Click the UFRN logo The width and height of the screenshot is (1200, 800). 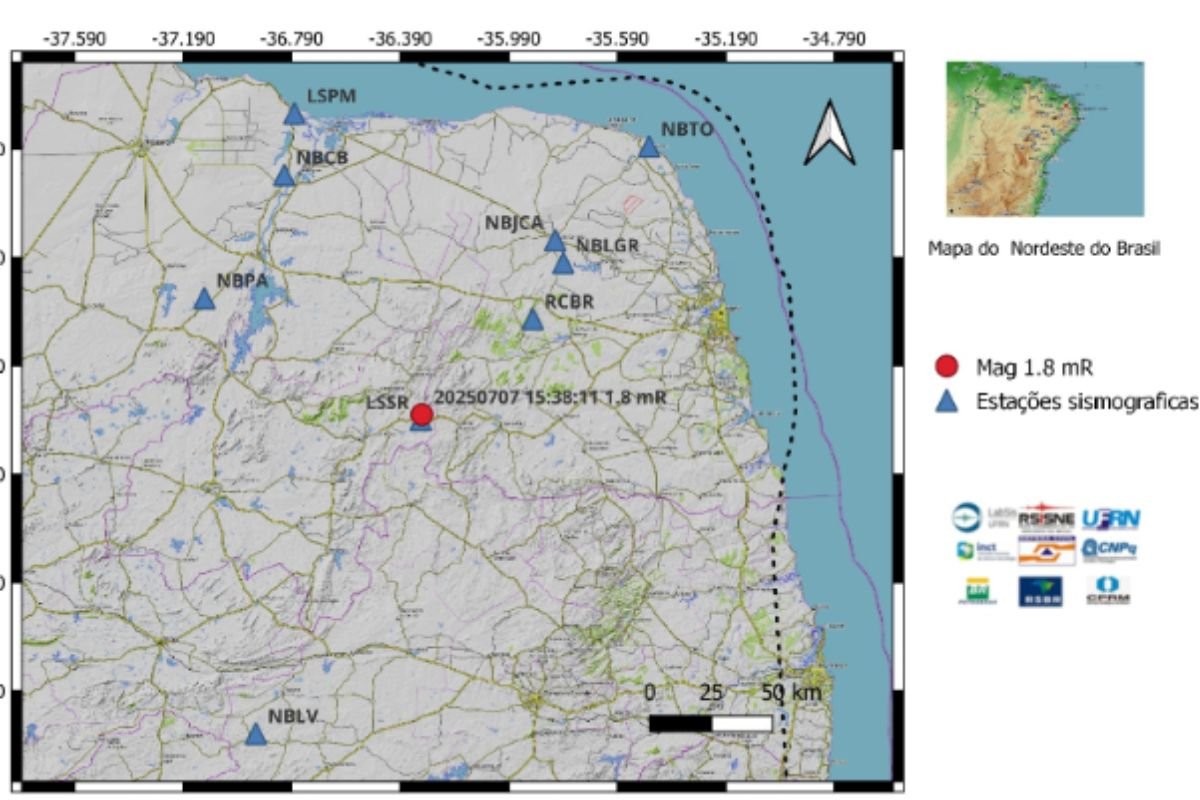(1110, 519)
